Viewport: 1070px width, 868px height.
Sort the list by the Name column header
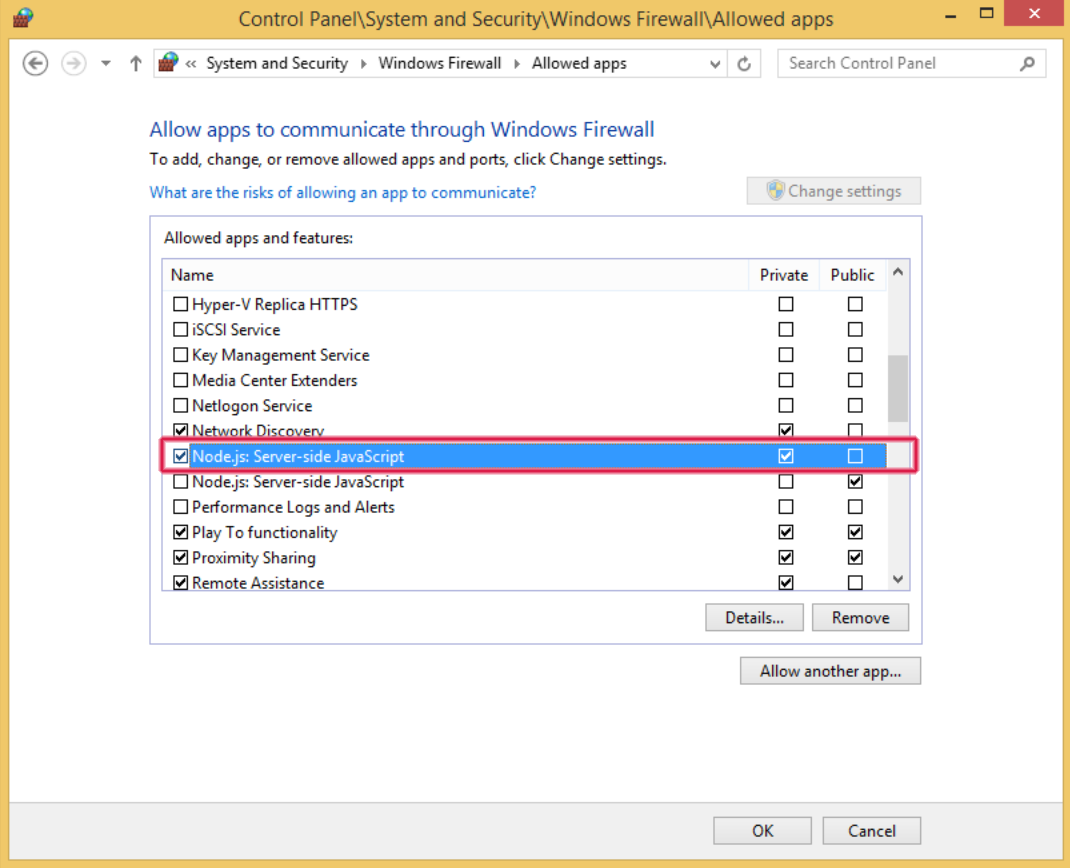coord(455,275)
